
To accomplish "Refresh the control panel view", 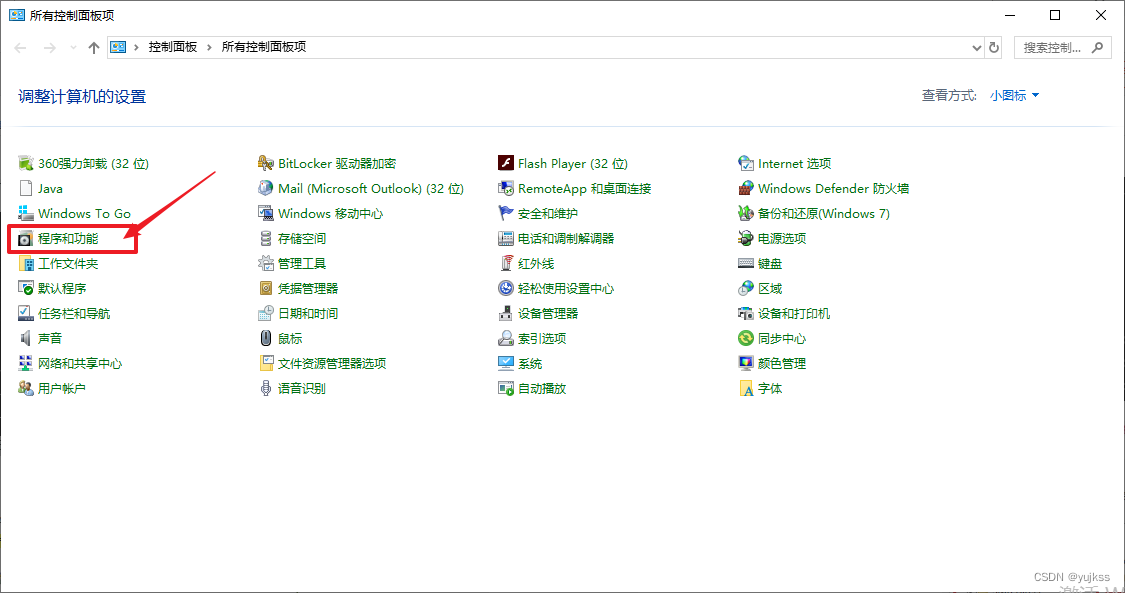I will point(994,47).
